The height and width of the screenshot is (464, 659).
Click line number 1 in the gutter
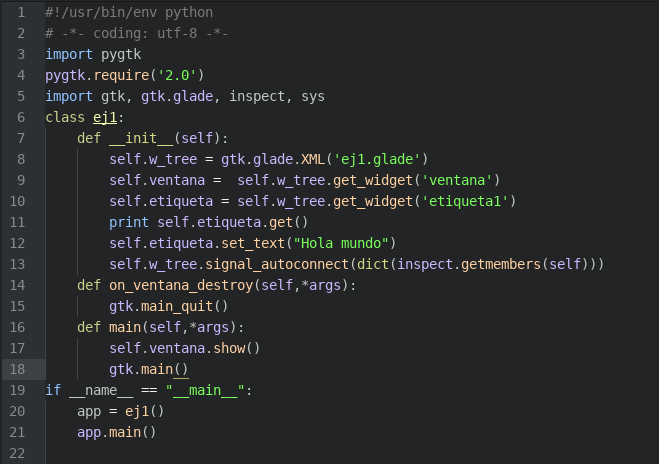(x=20, y=12)
